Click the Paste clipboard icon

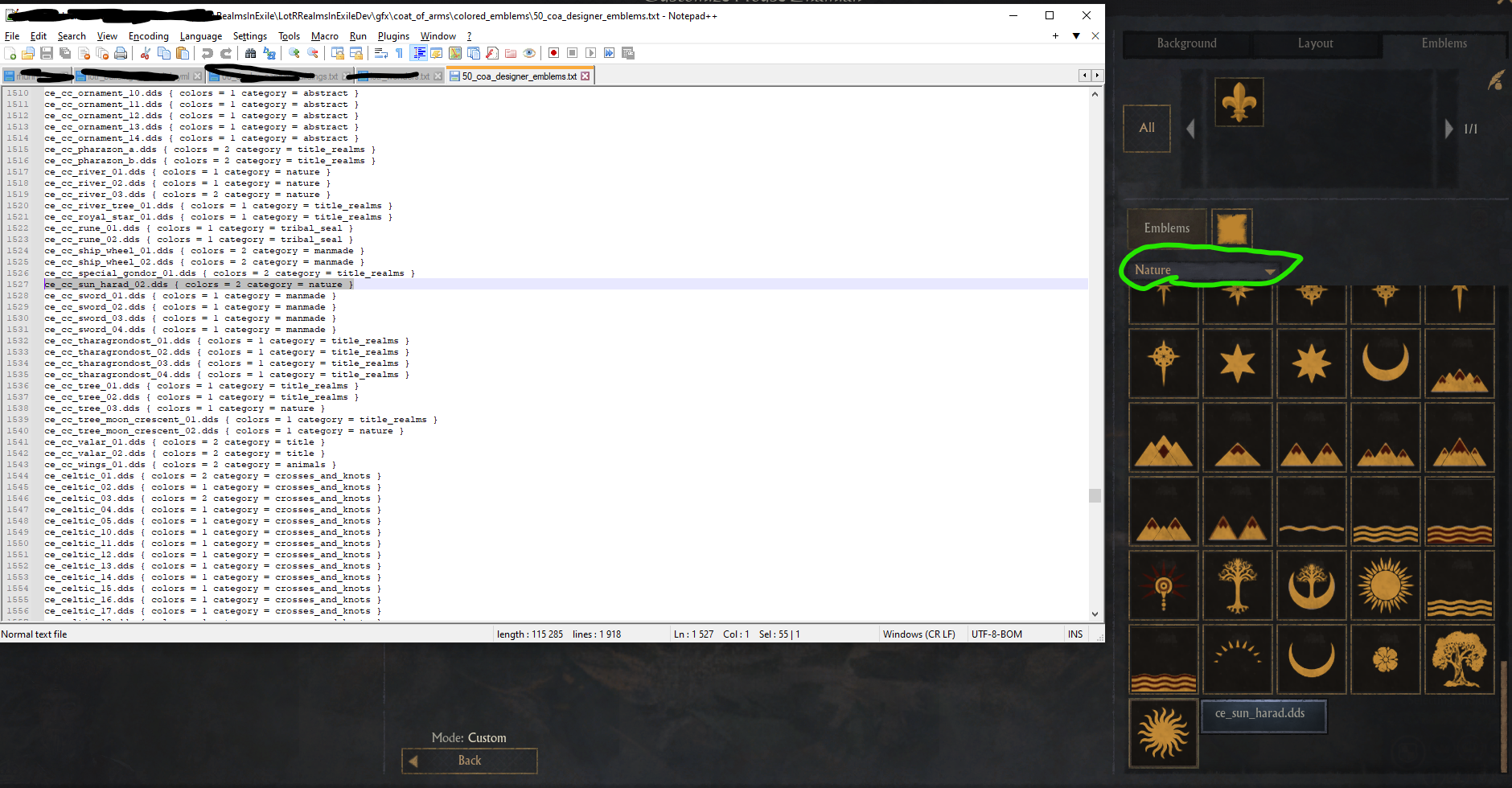pos(183,53)
